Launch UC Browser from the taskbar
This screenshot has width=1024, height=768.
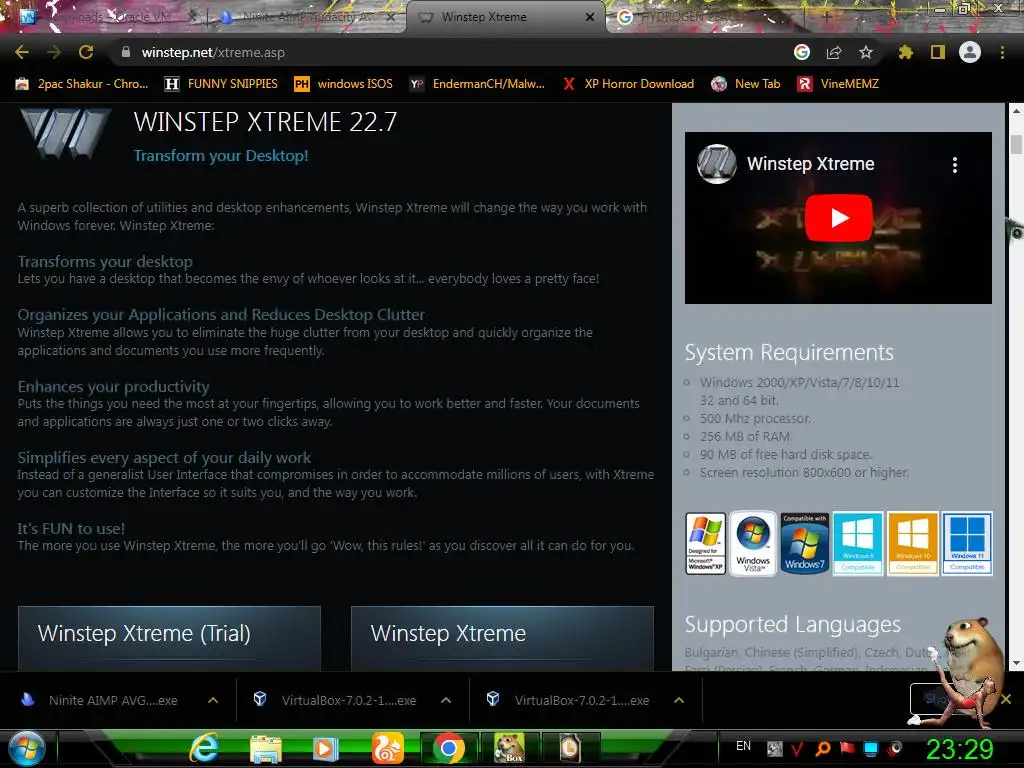tap(388, 748)
